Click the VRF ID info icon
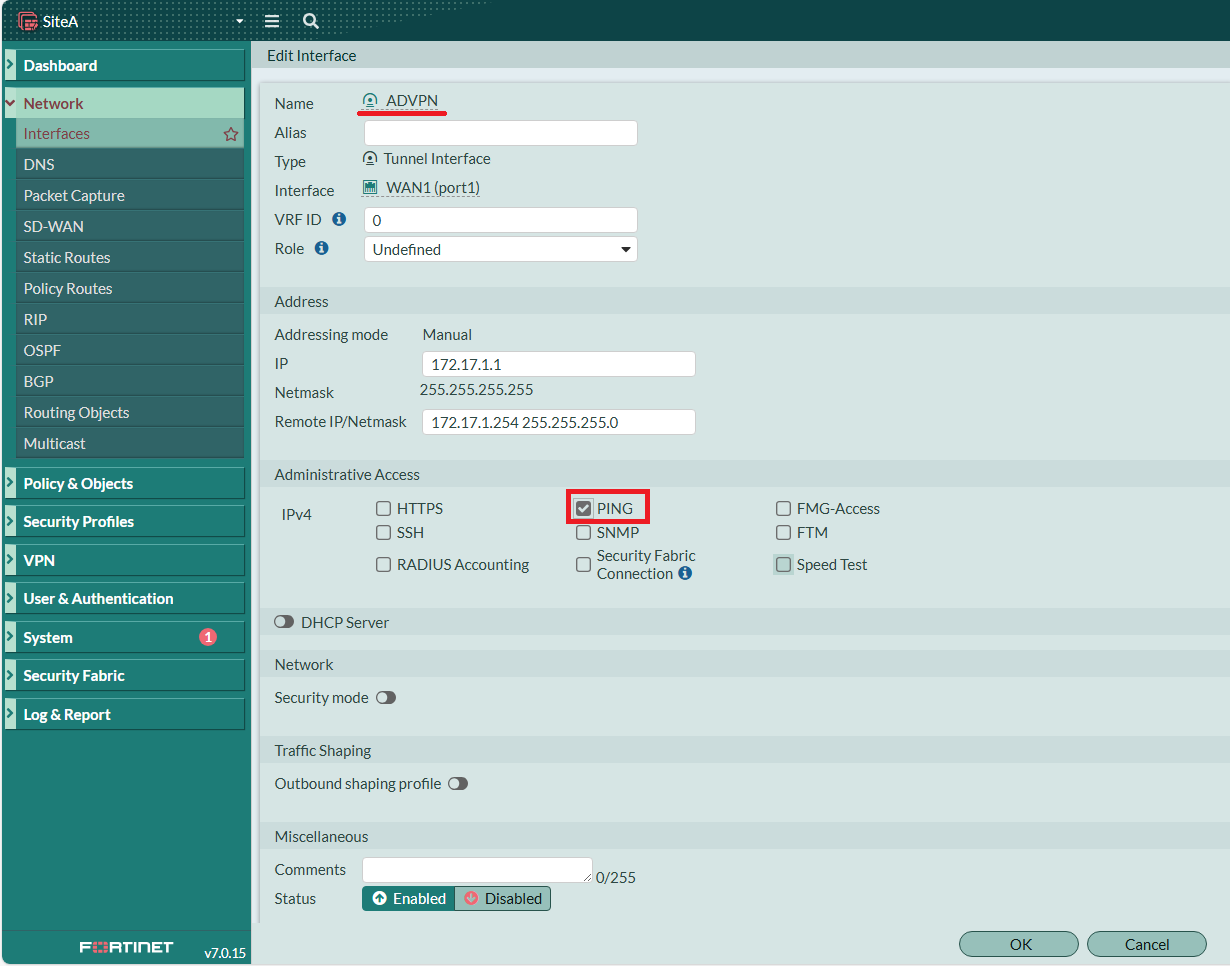This screenshot has width=1230, height=966. (x=339, y=219)
